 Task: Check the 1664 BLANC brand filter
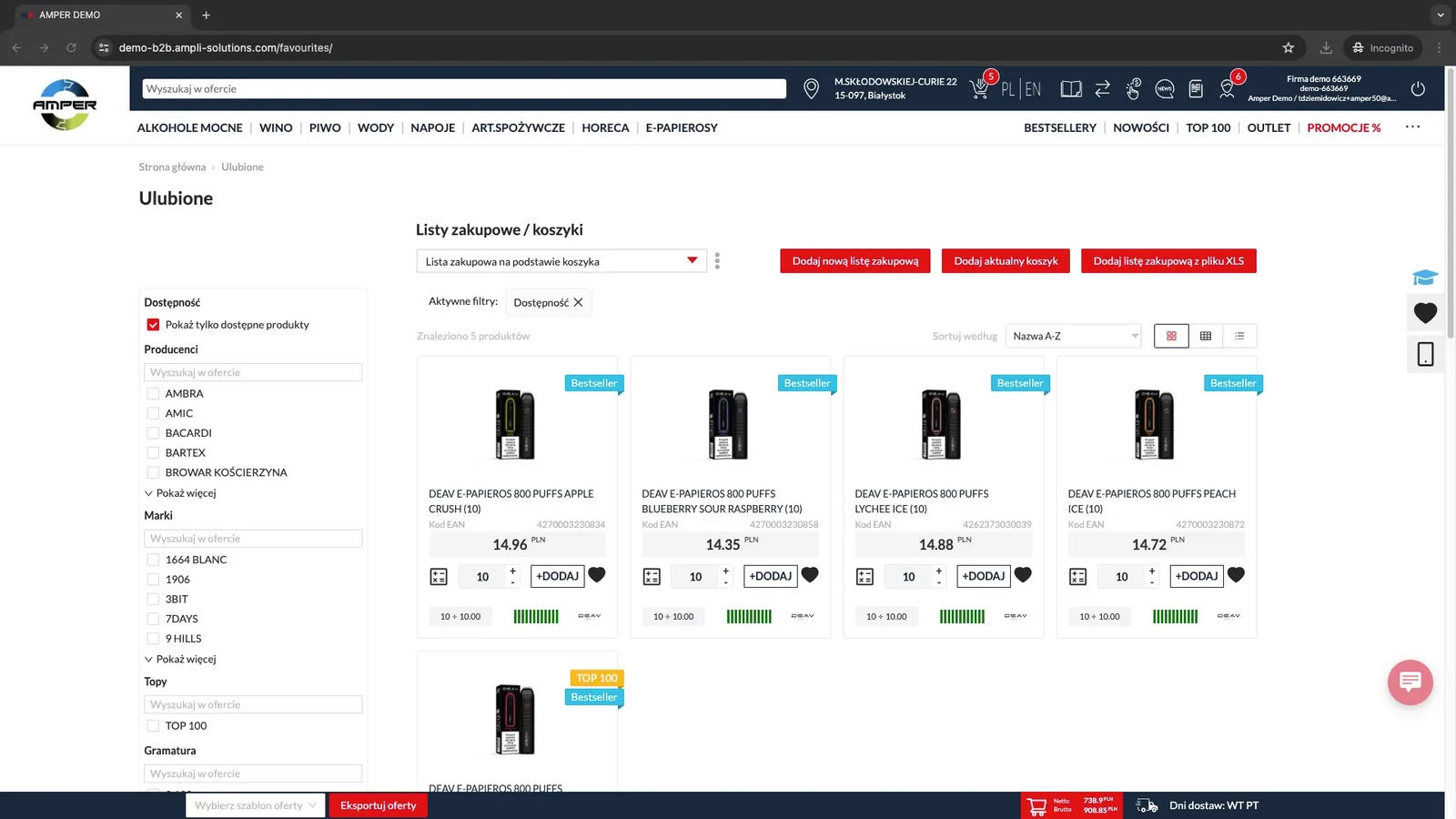pos(153,560)
